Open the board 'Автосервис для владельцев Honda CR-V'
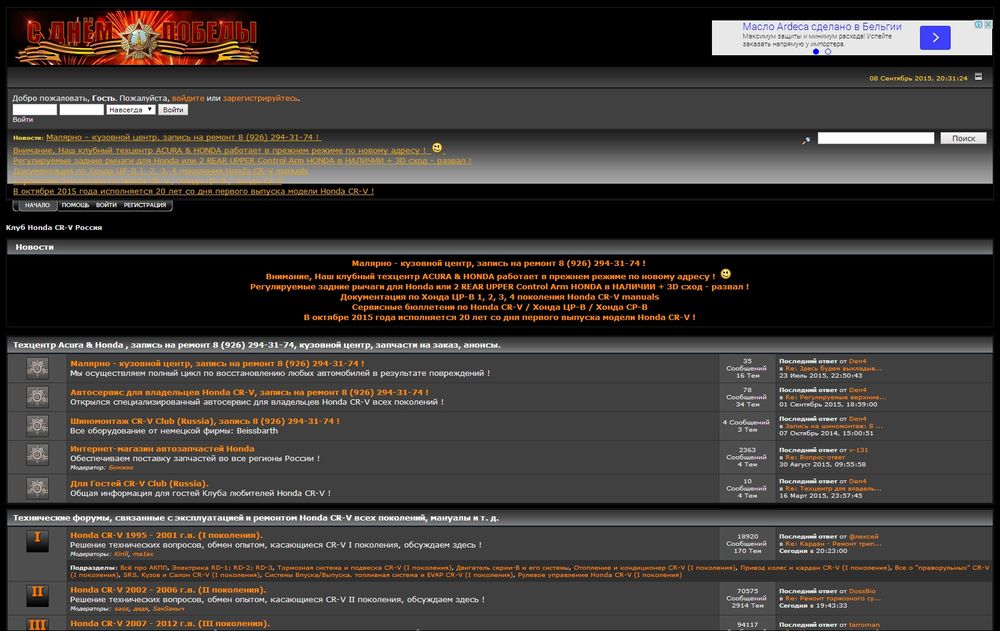Image resolution: width=1000 pixels, height=631 pixels. coord(249,392)
